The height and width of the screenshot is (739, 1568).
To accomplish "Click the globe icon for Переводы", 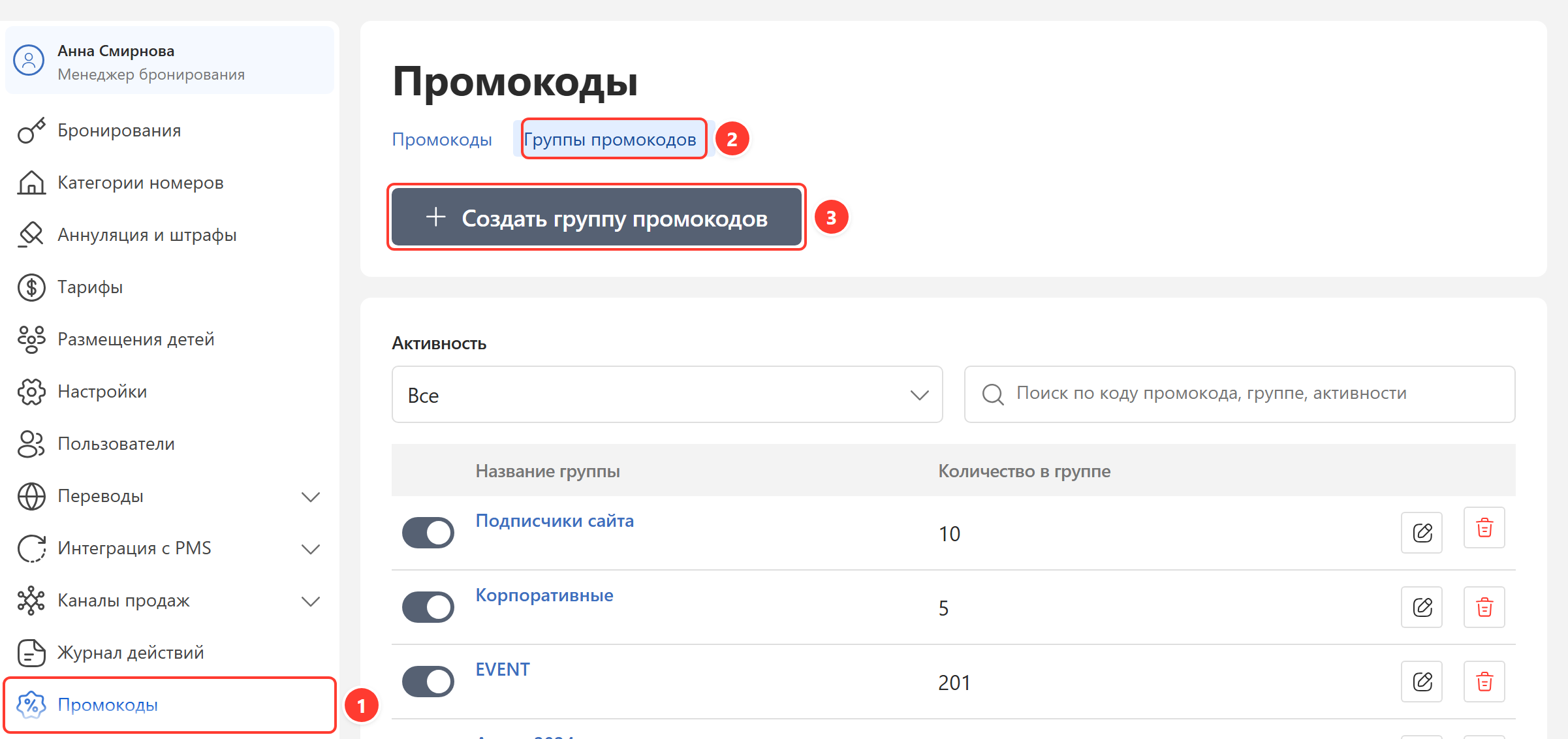I will (31, 496).
